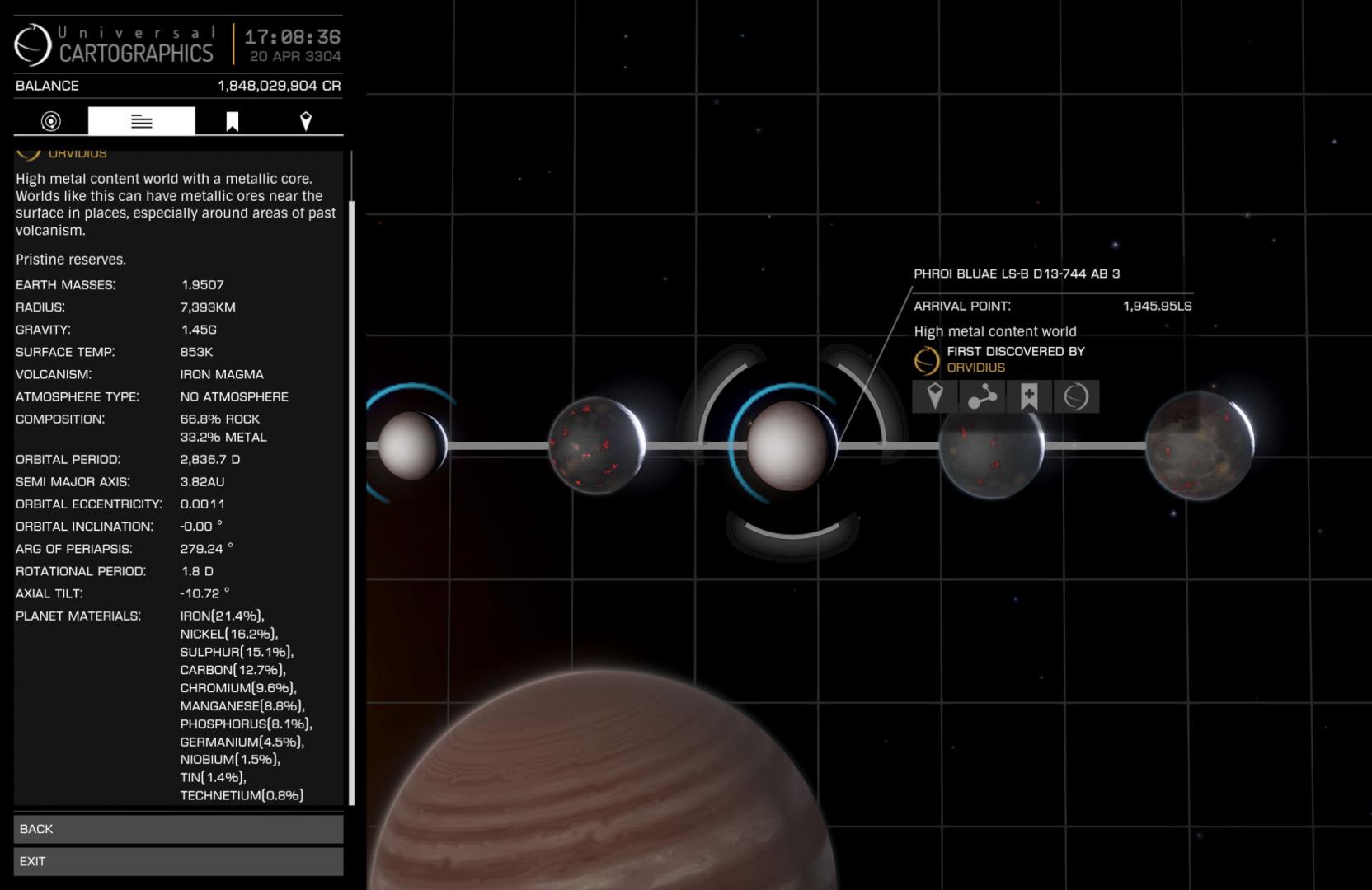Click the arrival point value 1,945.95LS
This screenshot has width=1372, height=890.
coord(1157,306)
